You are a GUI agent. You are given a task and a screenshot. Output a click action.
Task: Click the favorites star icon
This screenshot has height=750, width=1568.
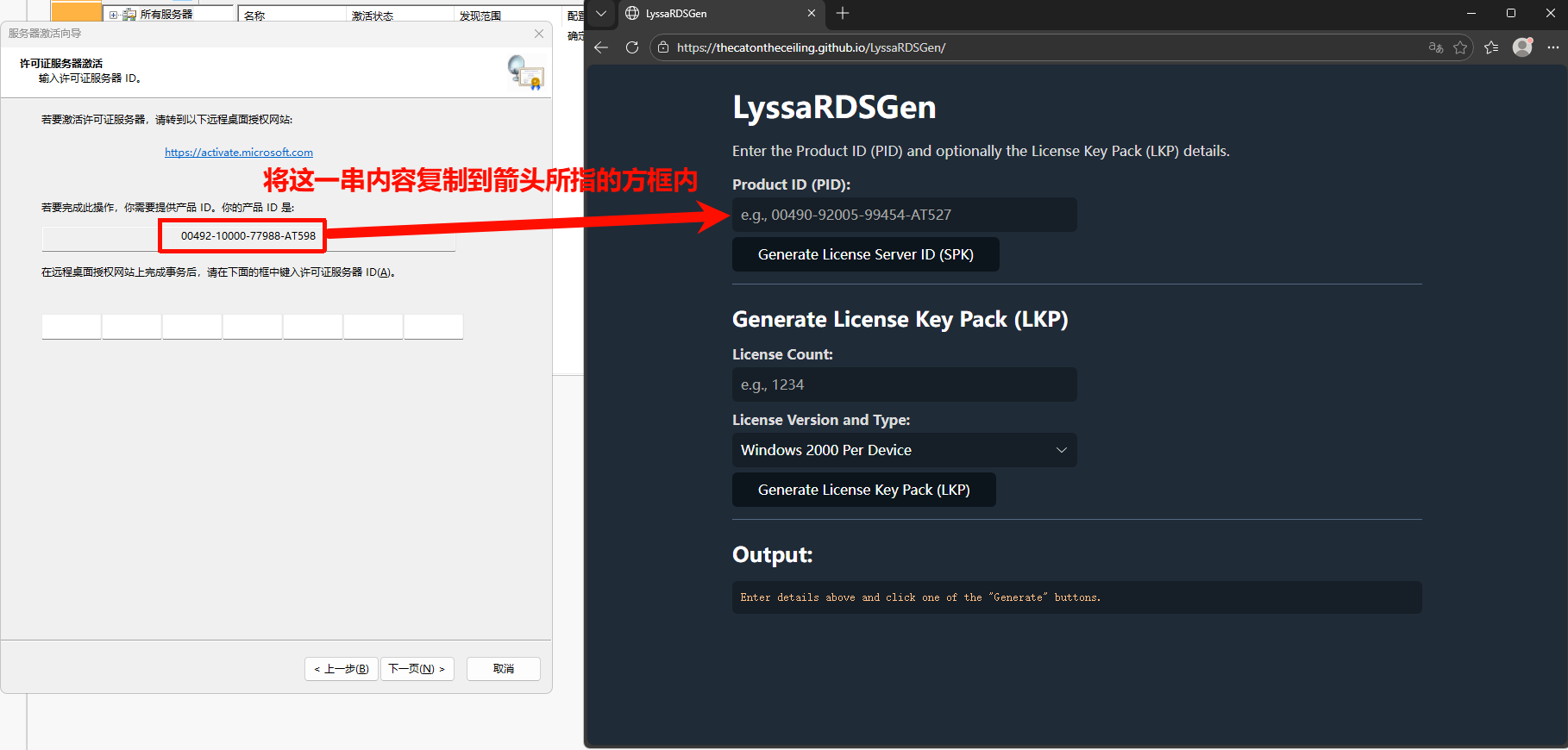point(1460,47)
